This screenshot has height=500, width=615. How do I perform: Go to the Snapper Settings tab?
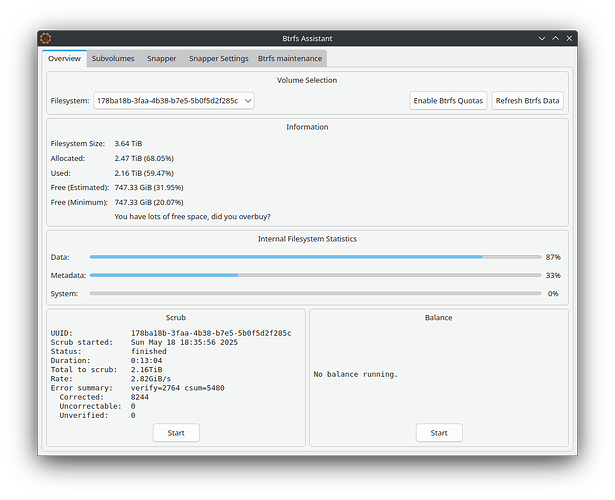pos(219,58)
